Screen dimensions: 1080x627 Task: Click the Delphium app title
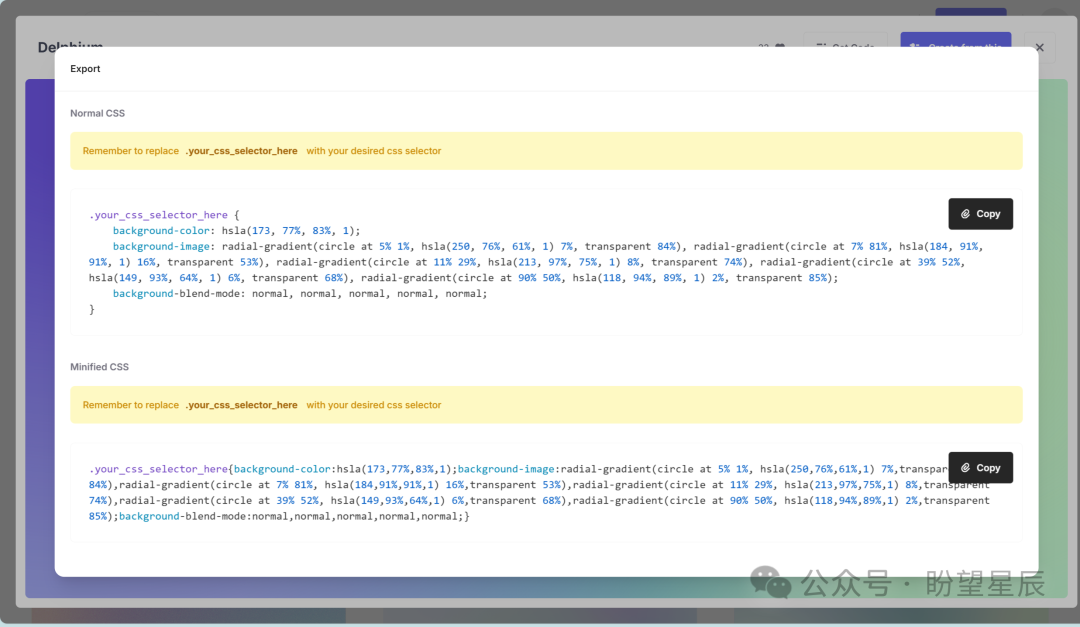point(70,47)
